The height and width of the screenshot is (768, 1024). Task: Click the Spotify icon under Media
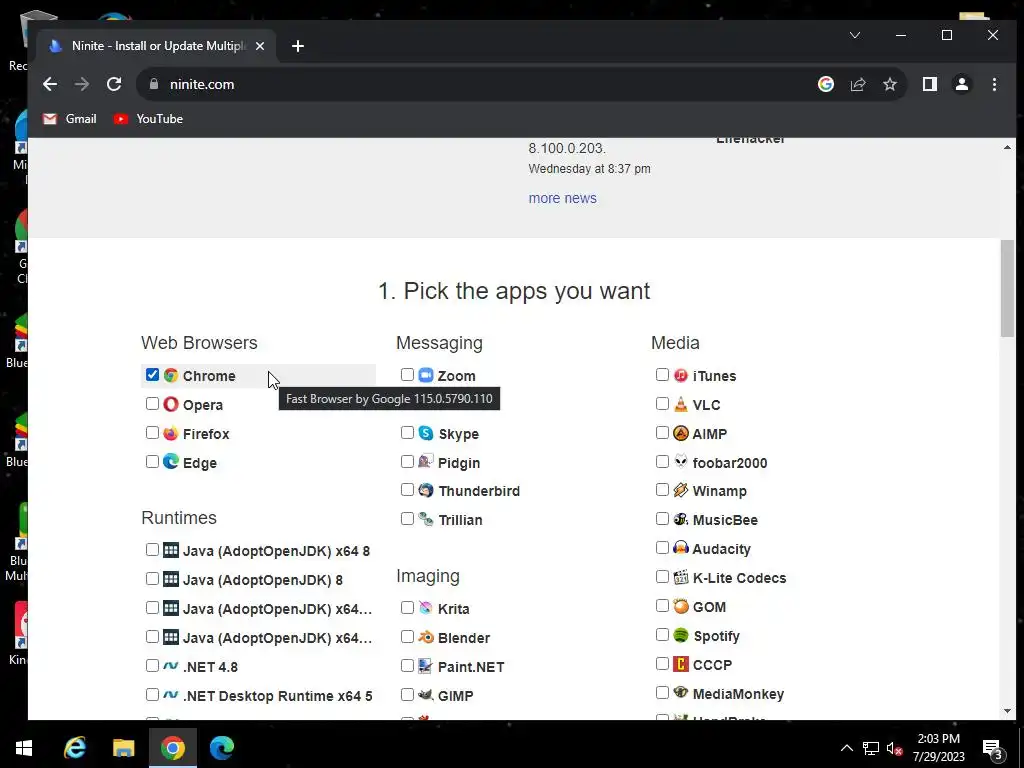680,635
